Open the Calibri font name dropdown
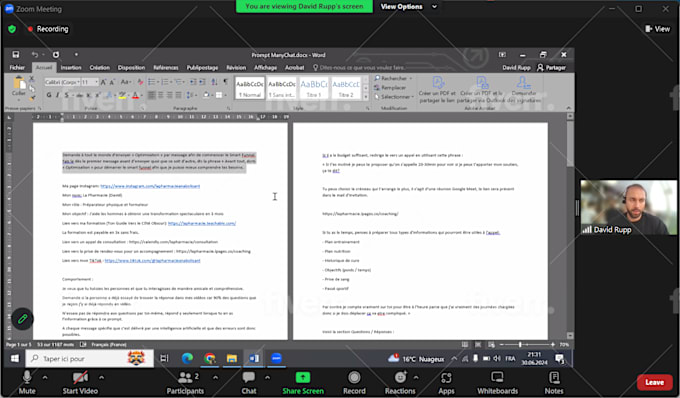Viewport: 680px width, 398px height. coord(78,82)
